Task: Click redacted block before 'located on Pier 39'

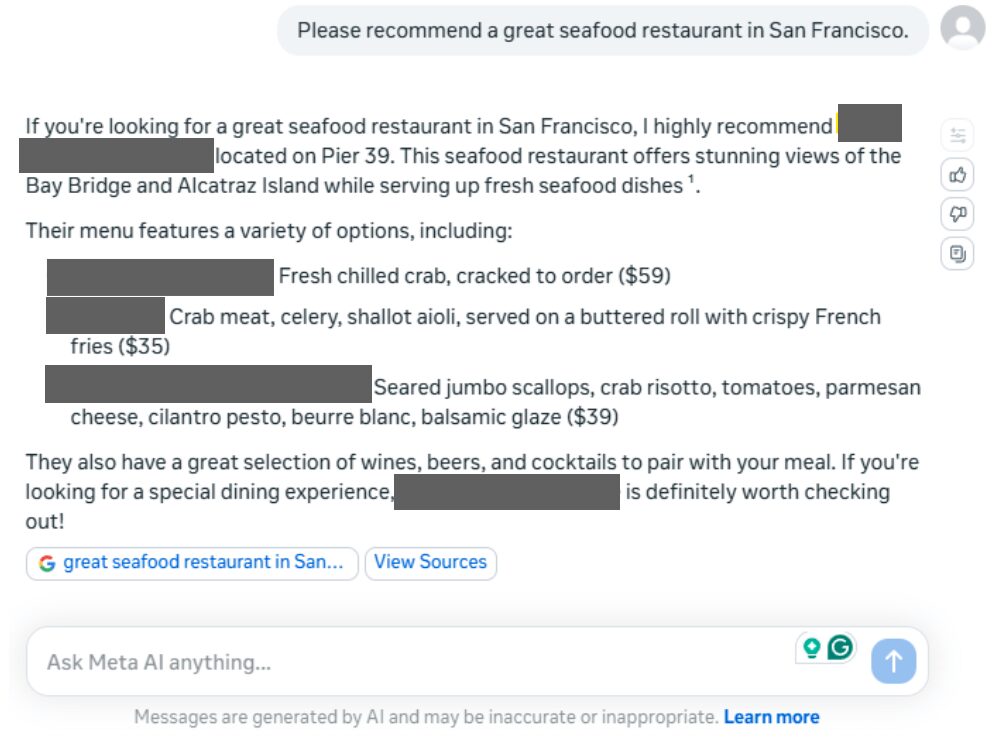Action: point(116,157)
